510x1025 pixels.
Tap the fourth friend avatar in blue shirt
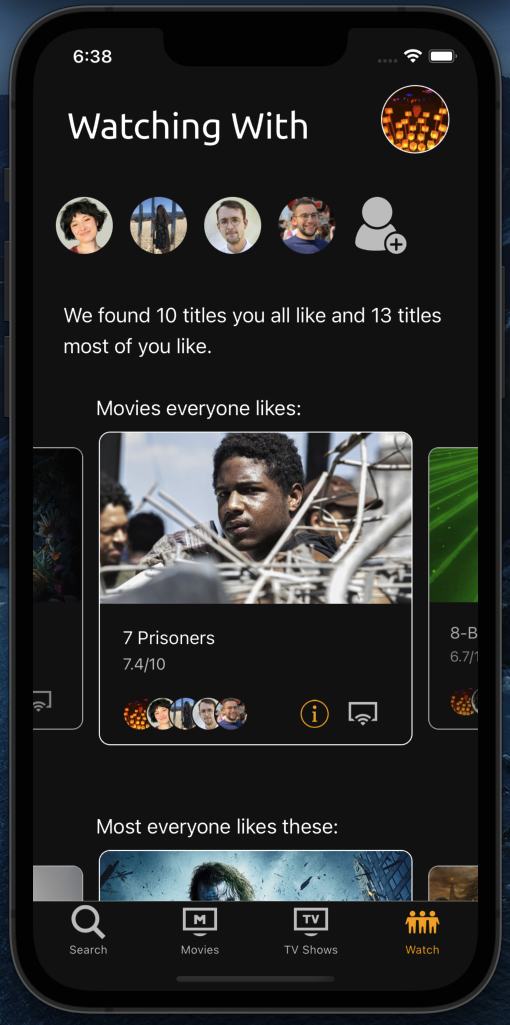pyautogui.click(x=307, y=226)
